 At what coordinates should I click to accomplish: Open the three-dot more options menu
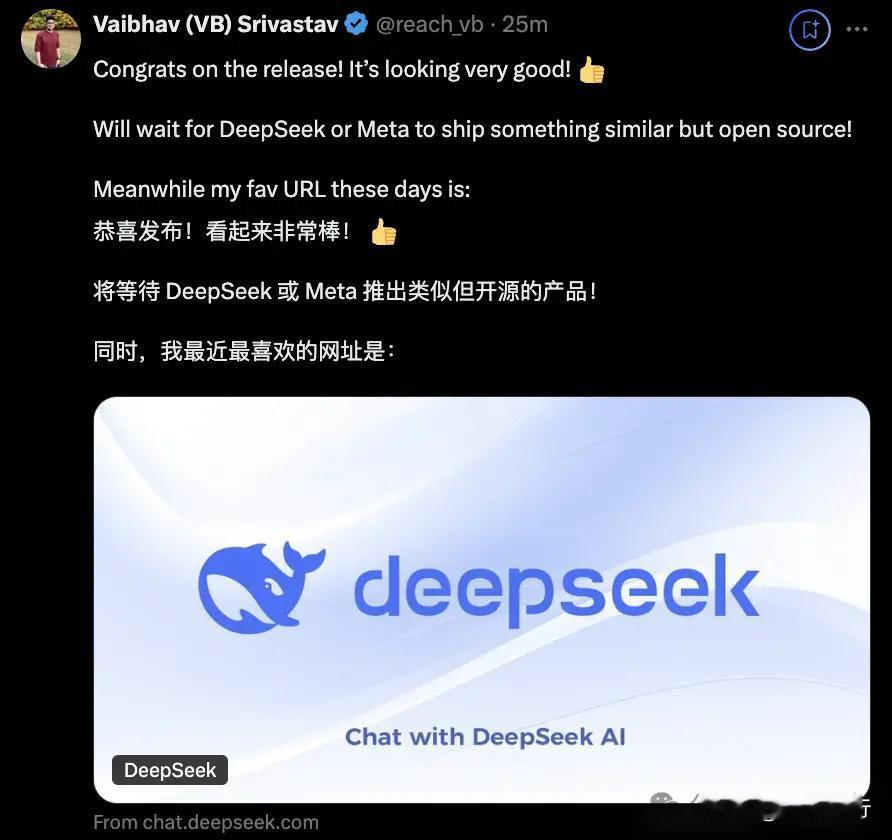857,29
